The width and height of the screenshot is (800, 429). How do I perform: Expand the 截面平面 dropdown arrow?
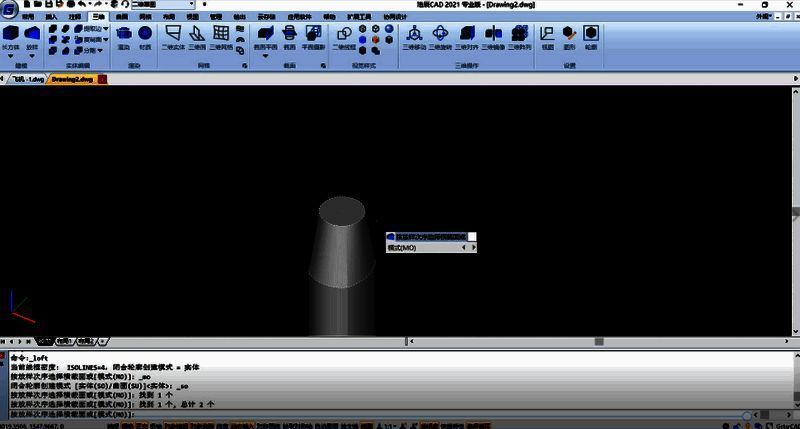point(265,56)
